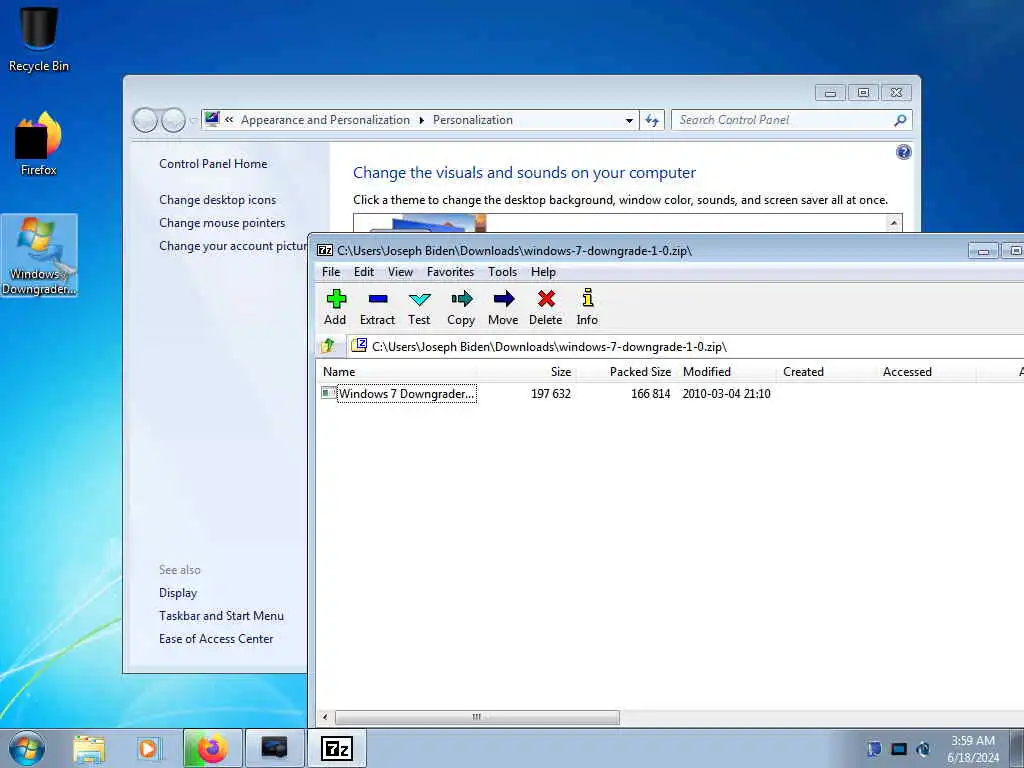Click the 7z taskbar button
Viewport: 1024px width, 768px height.
(337, 748)
